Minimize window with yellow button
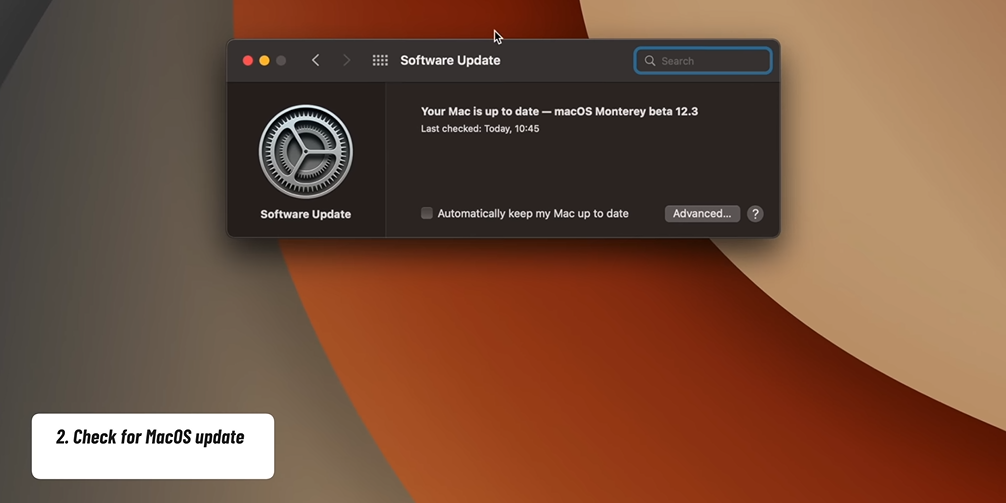Image resolution: width=1006 pixels, height=503 pixels. point(264,60)
